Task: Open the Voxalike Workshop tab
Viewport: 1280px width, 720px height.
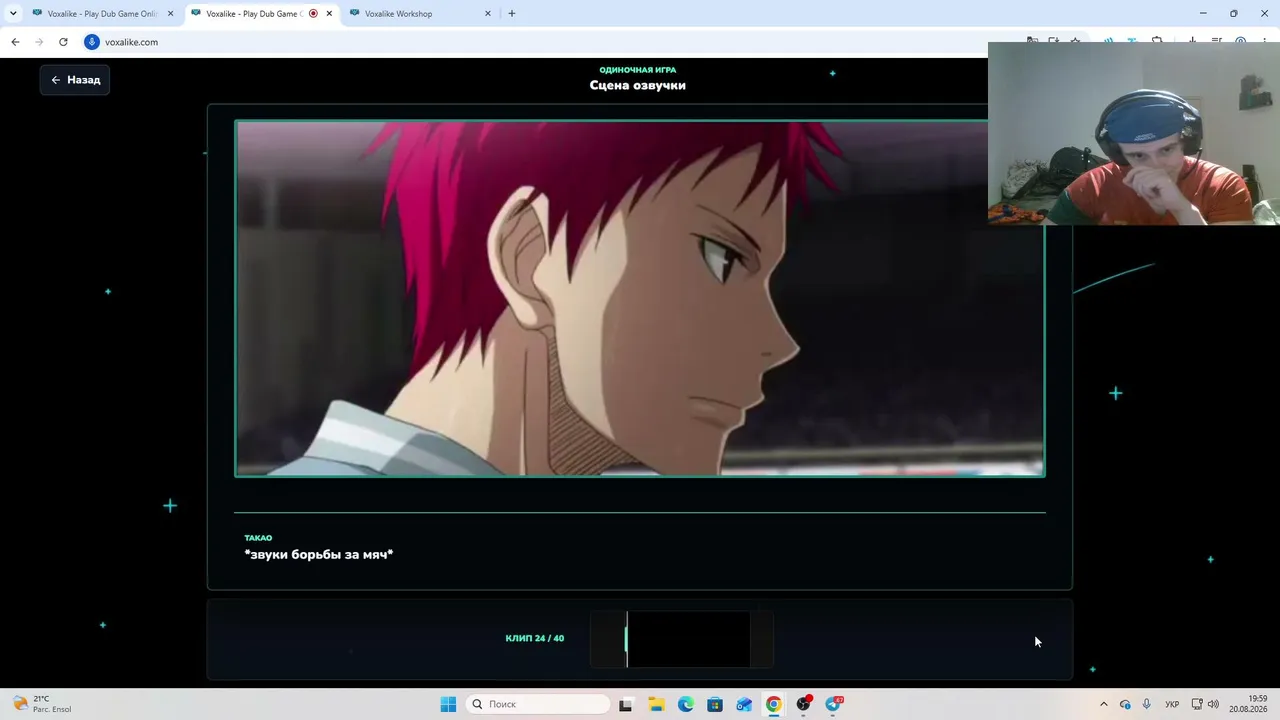Action: [x=420, y=14]
